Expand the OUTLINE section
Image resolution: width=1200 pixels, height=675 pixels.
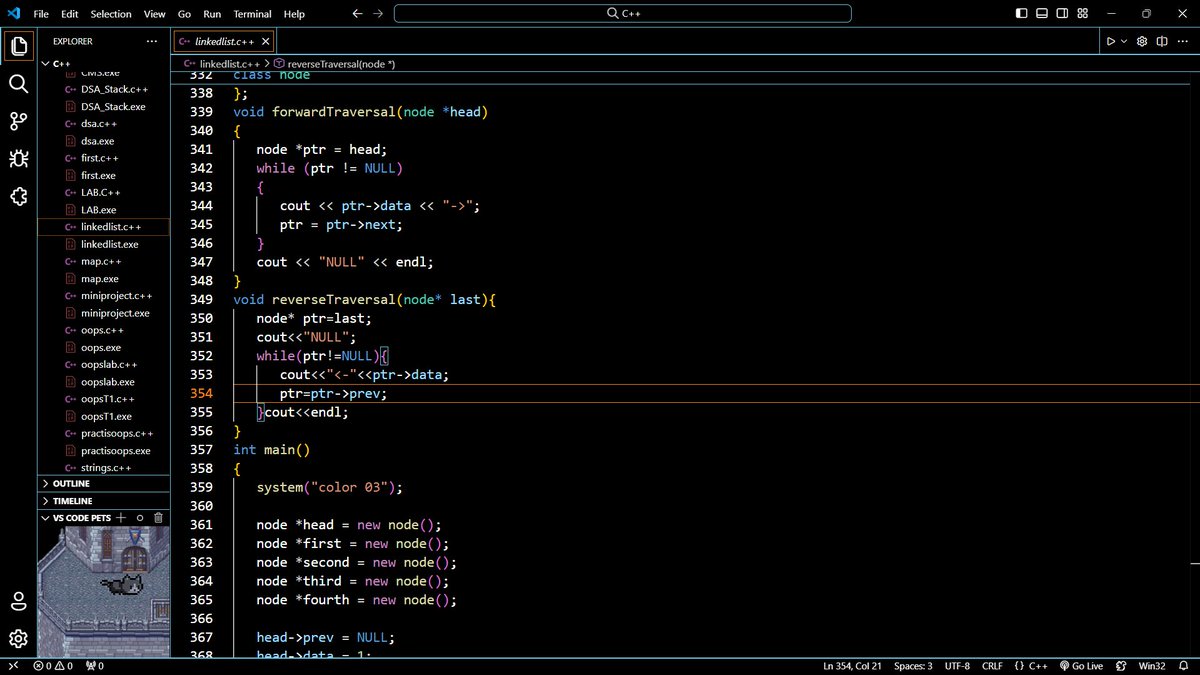pos(104,483)
